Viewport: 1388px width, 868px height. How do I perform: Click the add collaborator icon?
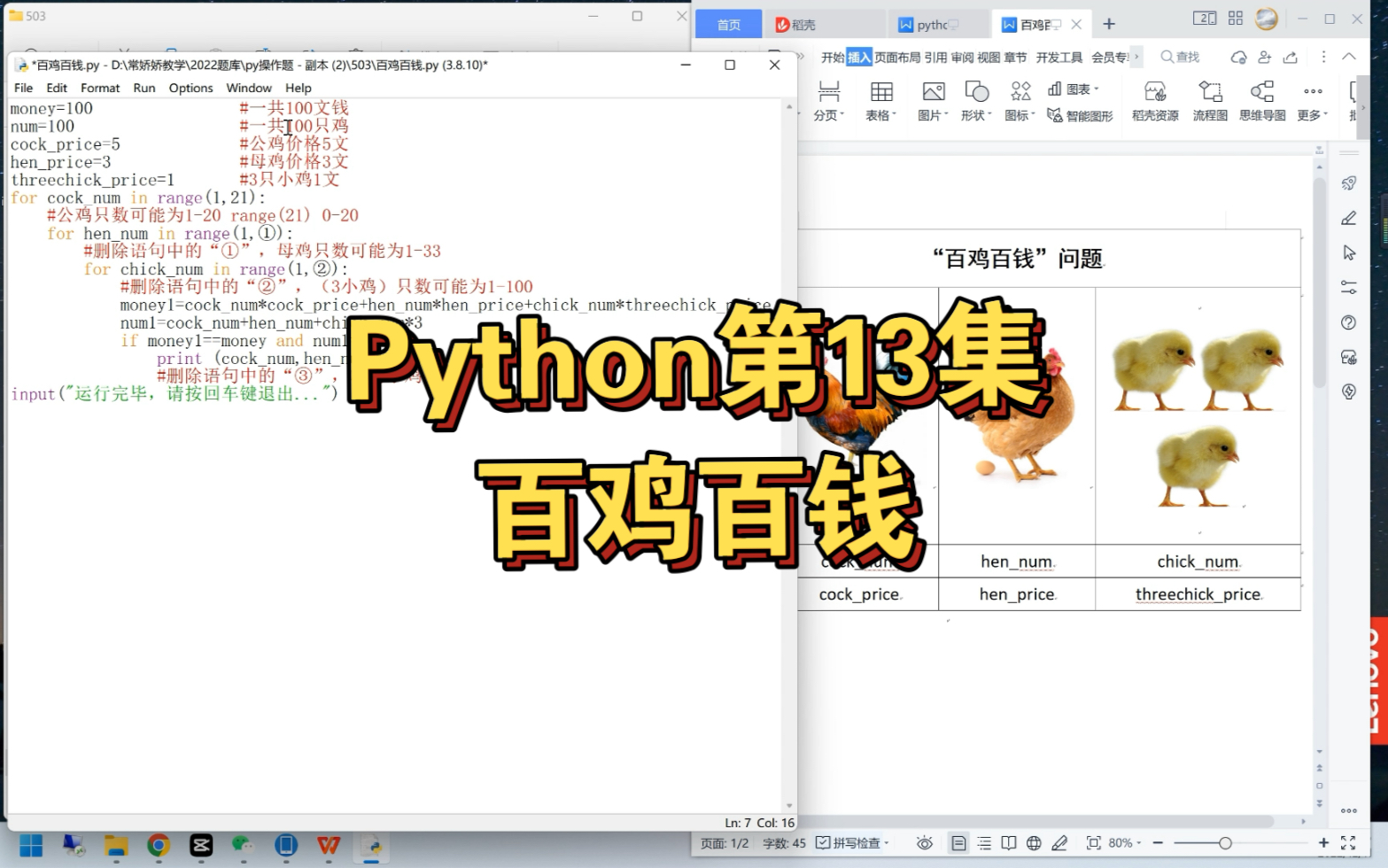(x=1265, y=58)
